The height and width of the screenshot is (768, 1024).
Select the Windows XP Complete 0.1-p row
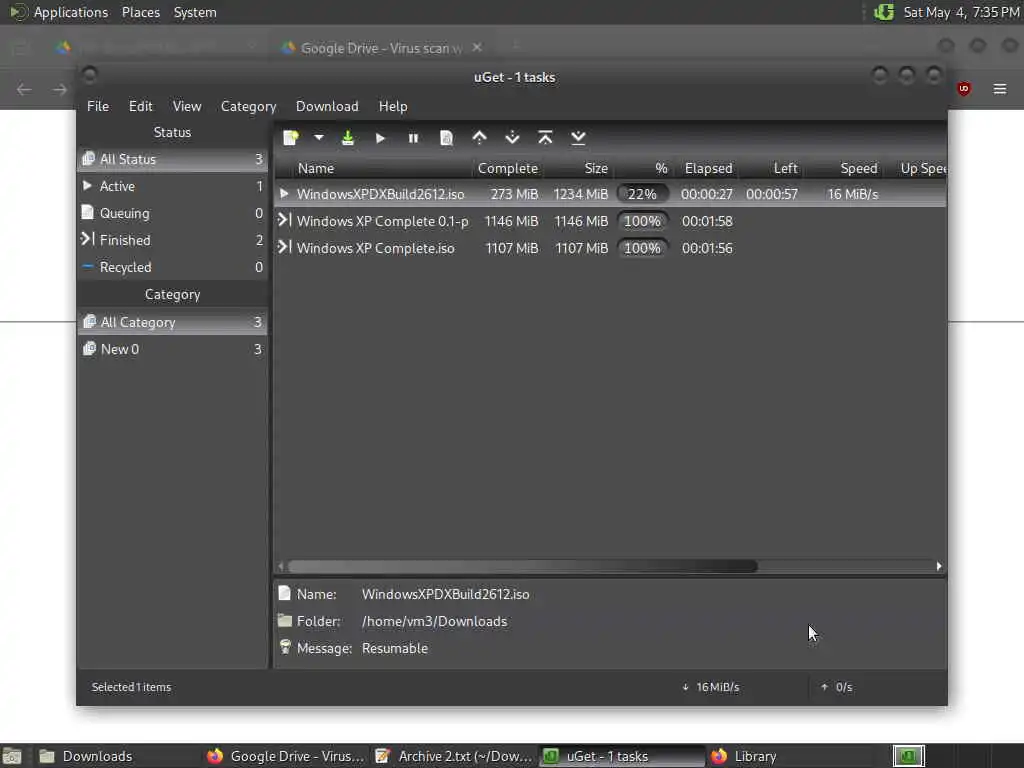tap(610, 221)
